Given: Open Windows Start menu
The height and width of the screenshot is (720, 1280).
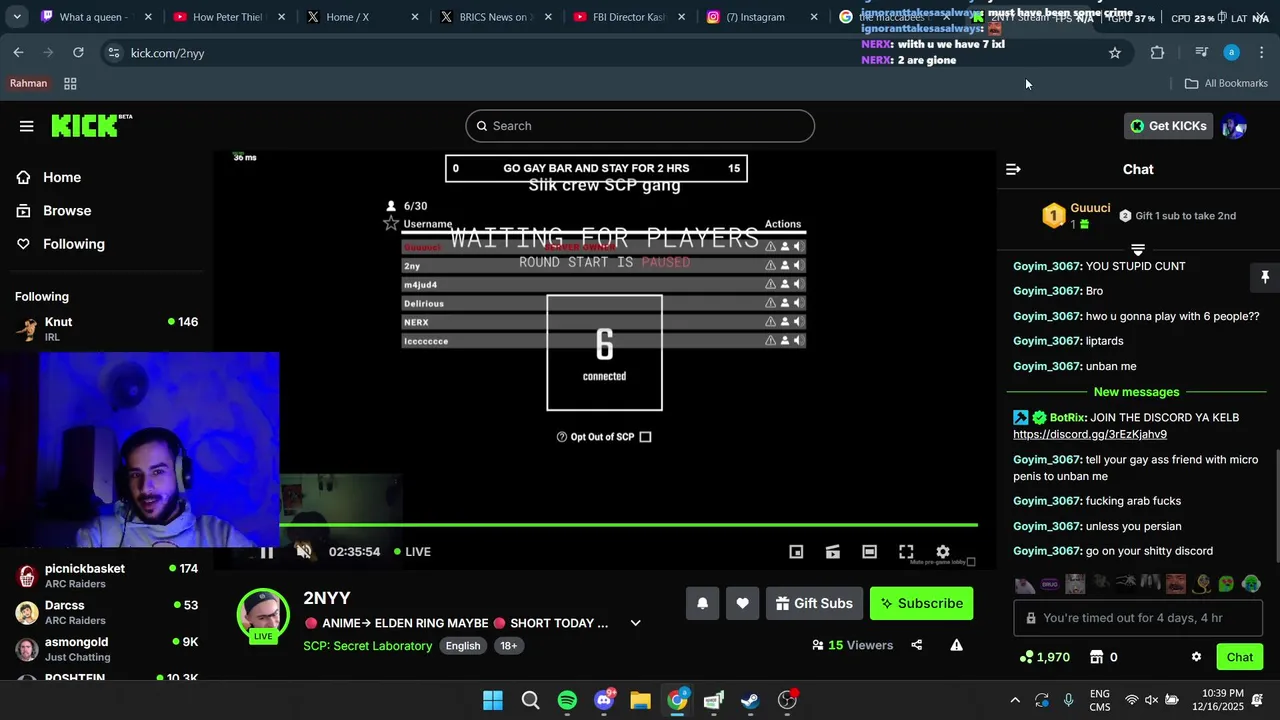Looking at the screenshot, I should (x=493, y=700).
